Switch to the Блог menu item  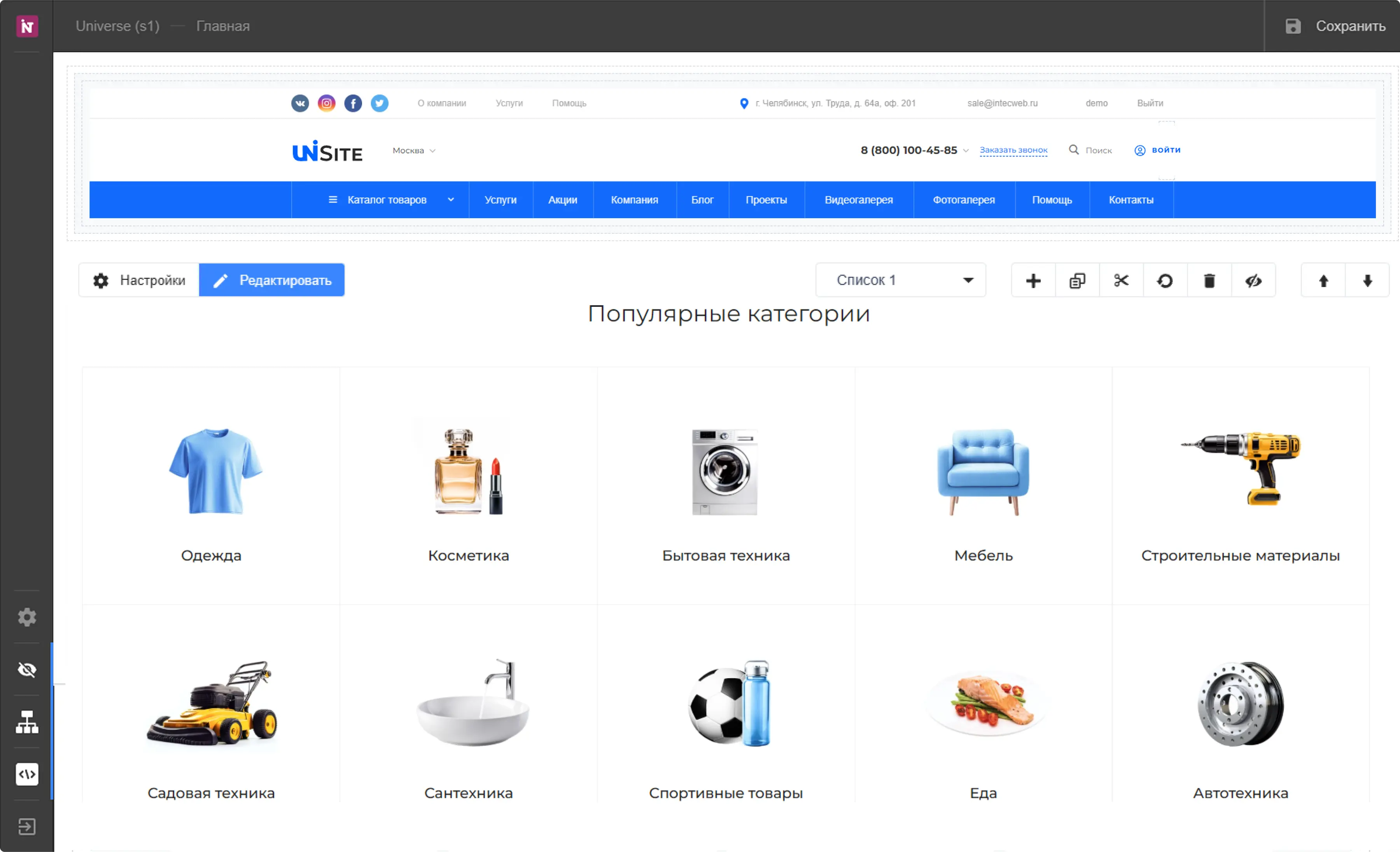702,199
